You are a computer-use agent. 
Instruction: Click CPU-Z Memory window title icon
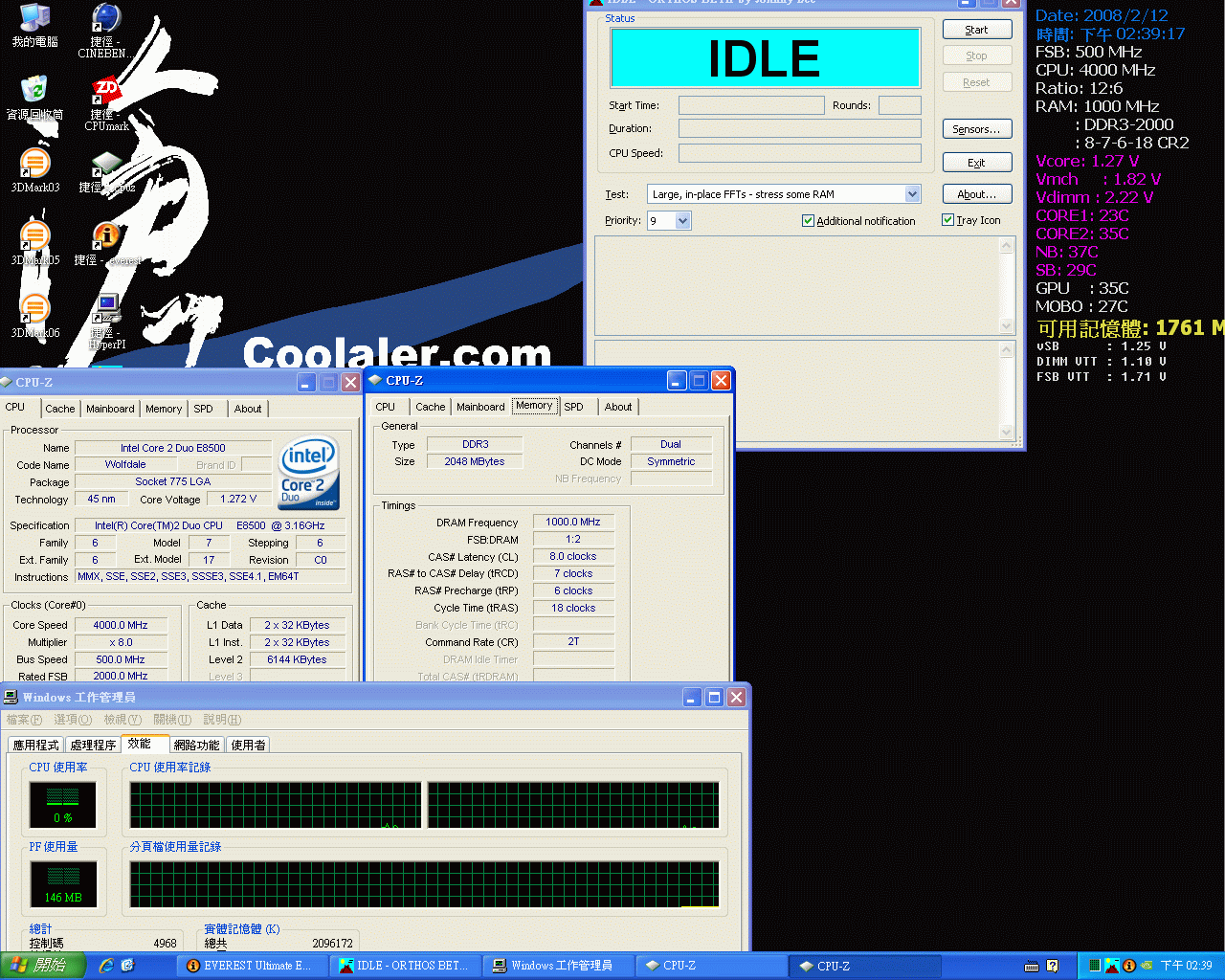(x=375, y=380)
